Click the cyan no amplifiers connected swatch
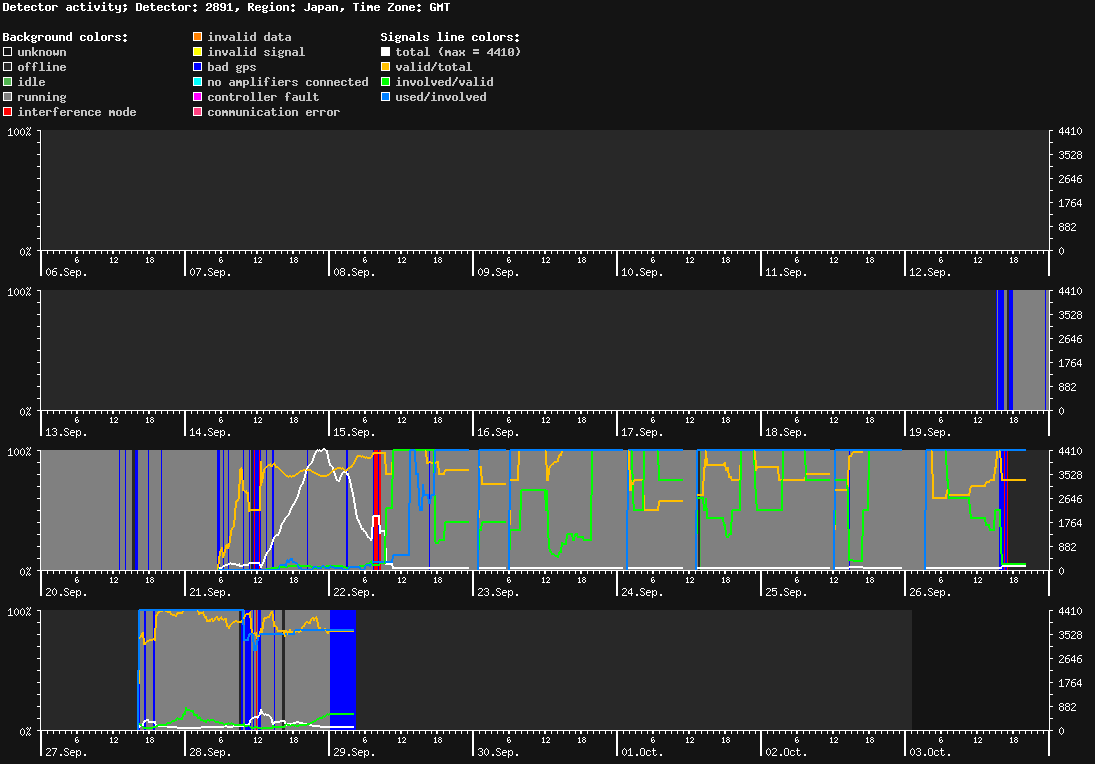The width and height of the screenshot is (1095, 764). [x=198, y=82]
